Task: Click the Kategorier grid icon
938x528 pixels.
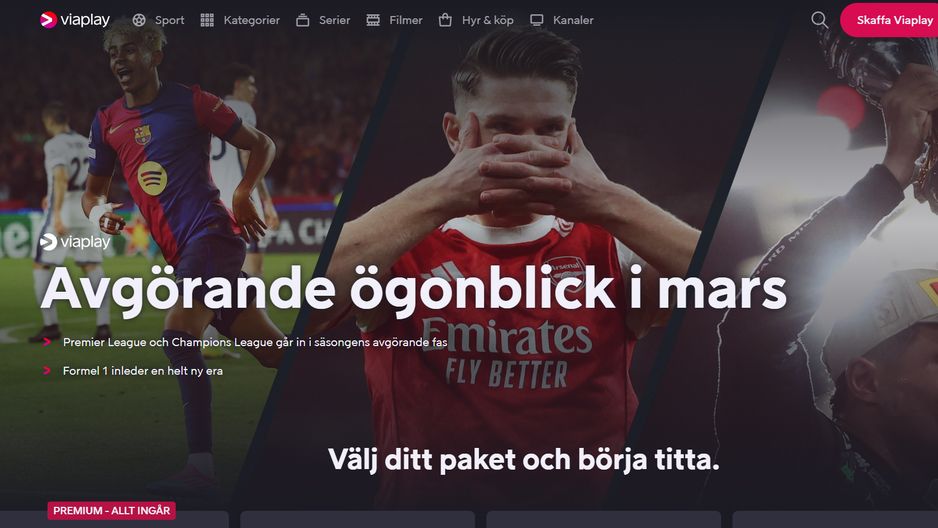Action: pos(207,20)
